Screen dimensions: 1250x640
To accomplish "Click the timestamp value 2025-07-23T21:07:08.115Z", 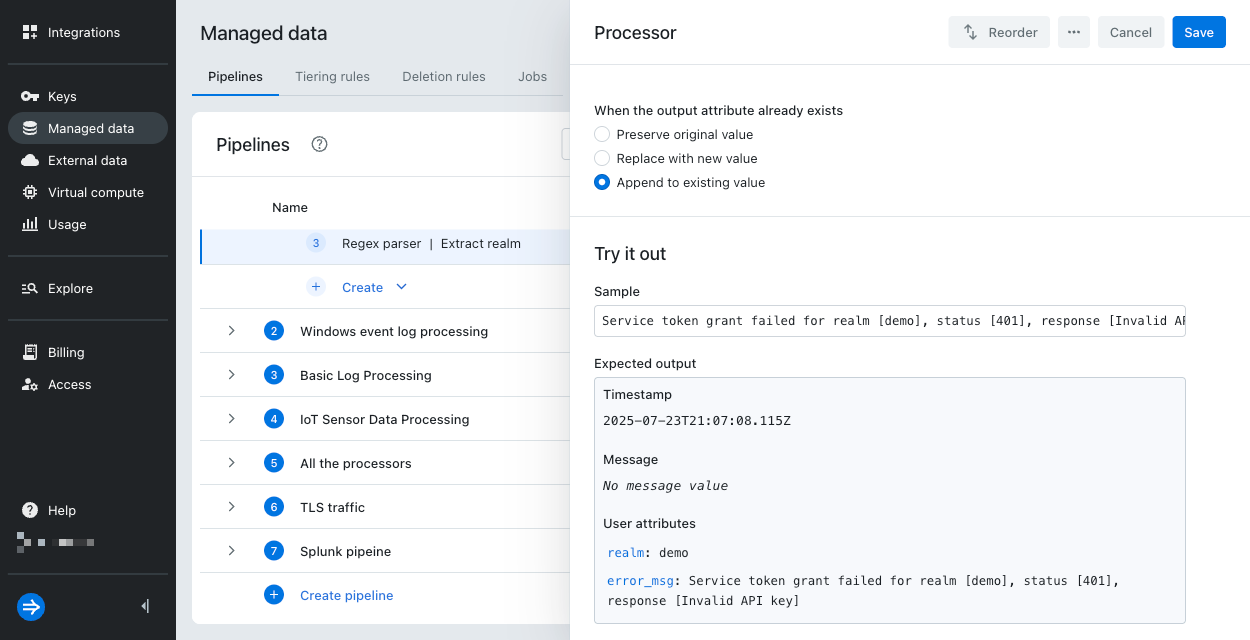I will point(697,421).
